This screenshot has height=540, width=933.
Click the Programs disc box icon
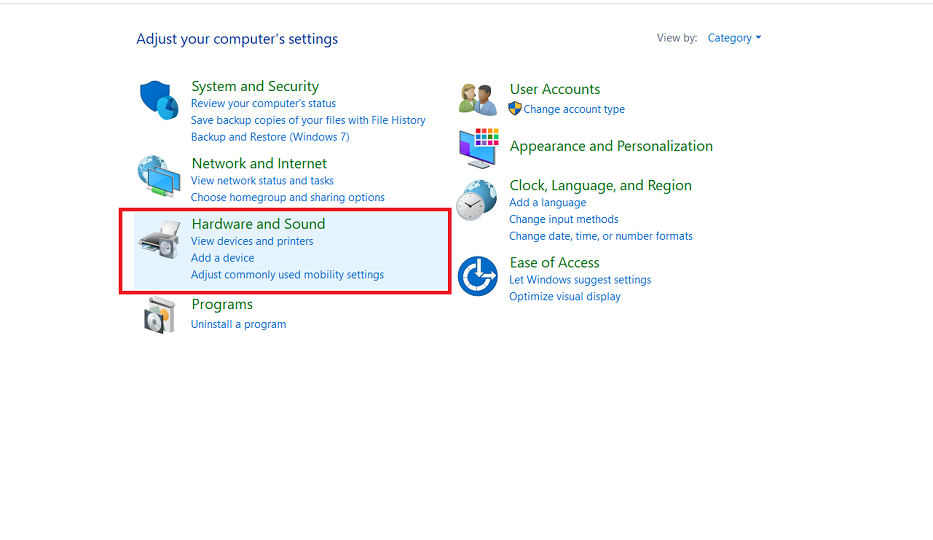tap(159, 315)
